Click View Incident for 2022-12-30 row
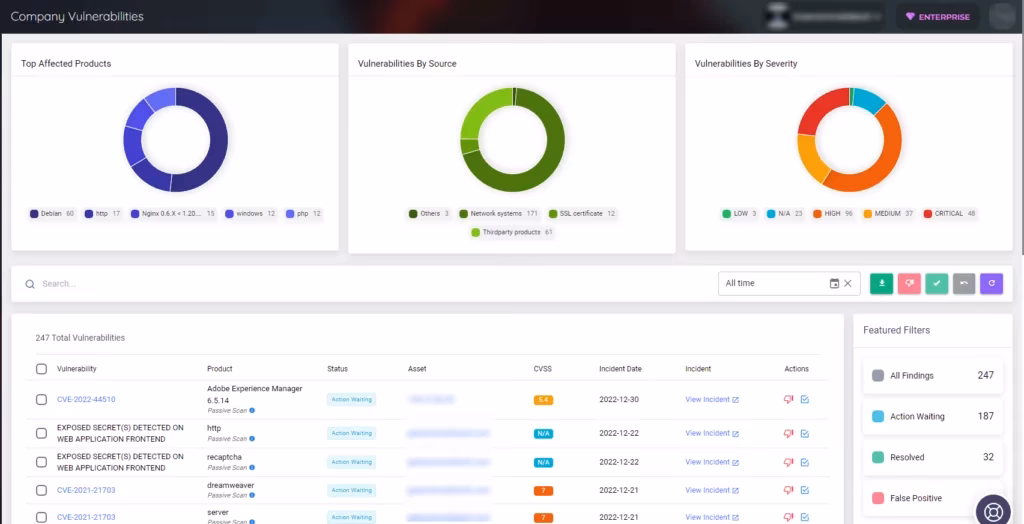Image resolution: width=1024 pixels, height=524 pixels. (x=712, y=399)
